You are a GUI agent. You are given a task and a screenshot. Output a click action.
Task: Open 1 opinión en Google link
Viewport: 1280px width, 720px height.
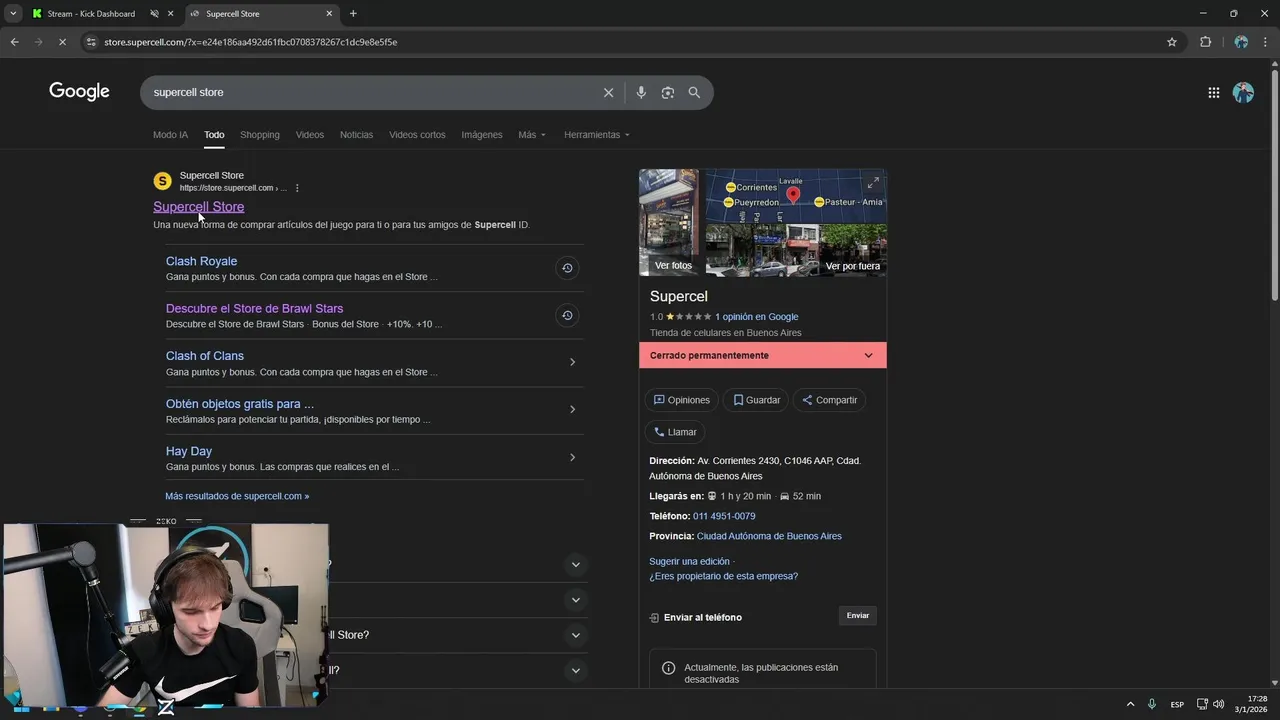(x=756, y=317)
